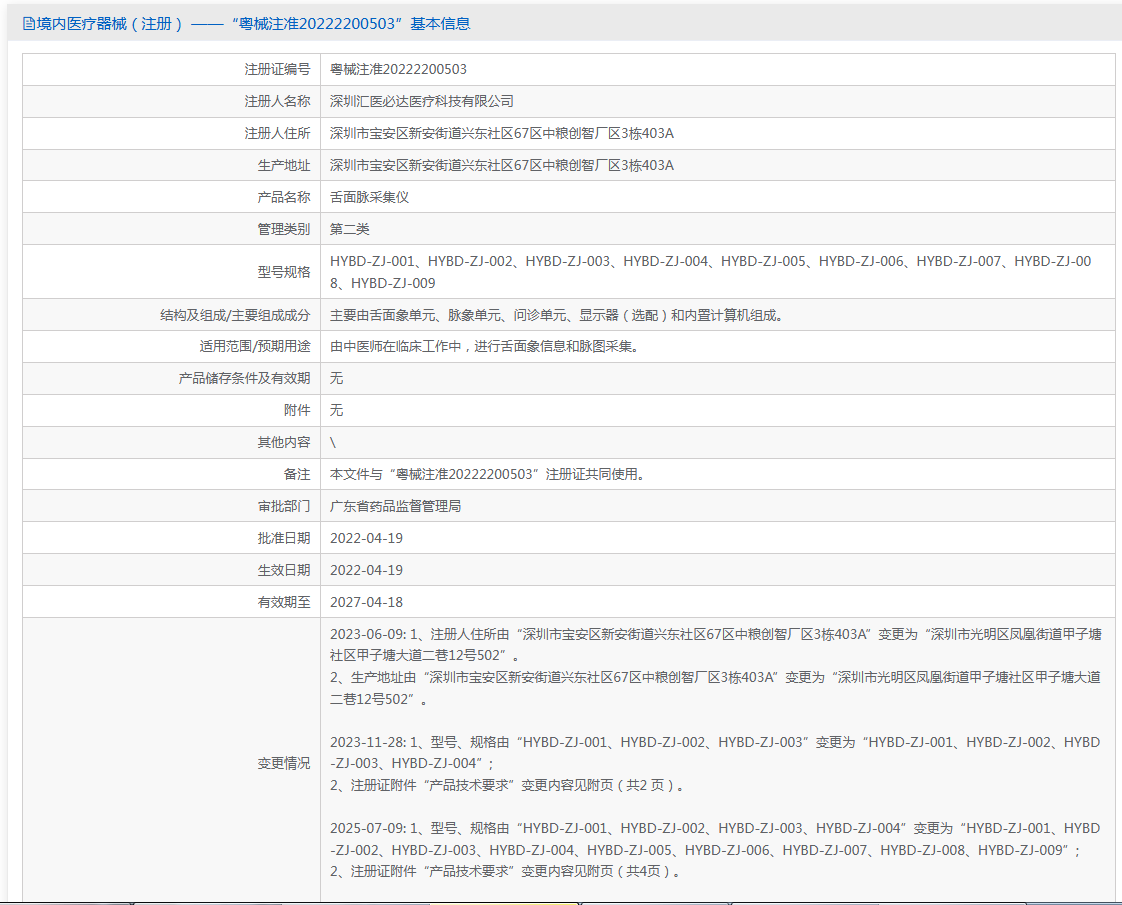Click the 管理类别 label

[x=283, y=230]
